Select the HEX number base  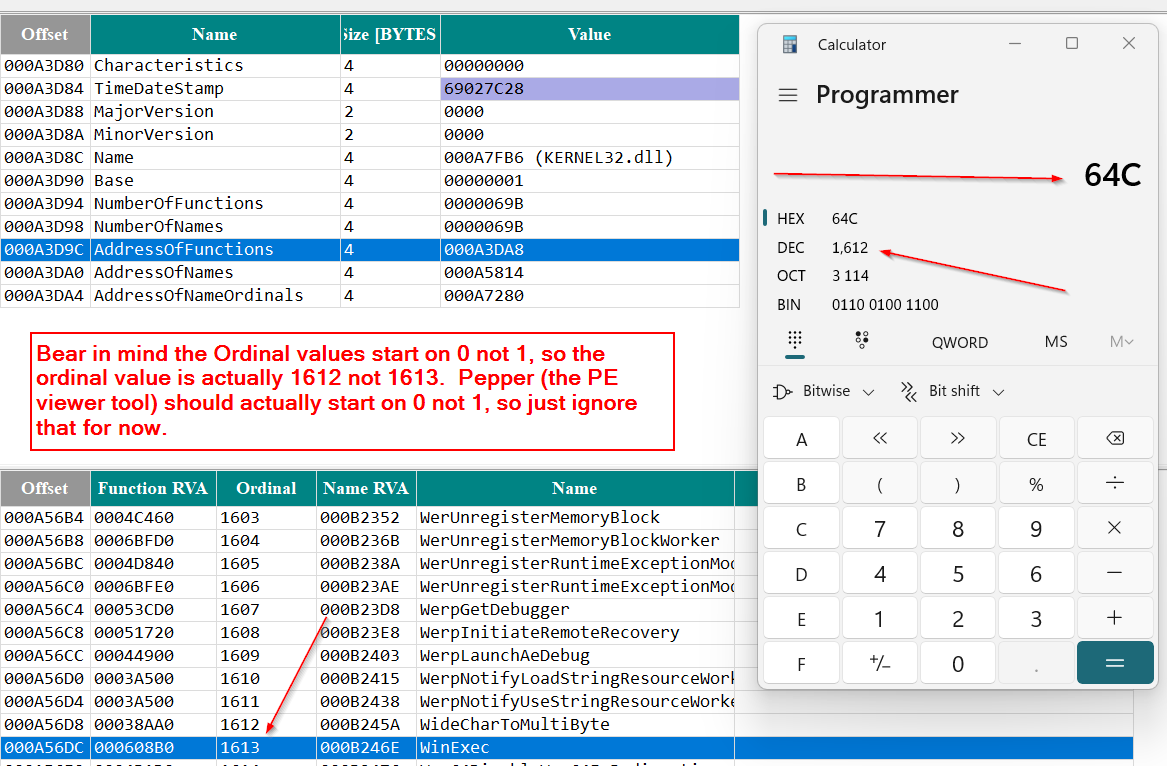pyautogui.click(x=790, y=219)
